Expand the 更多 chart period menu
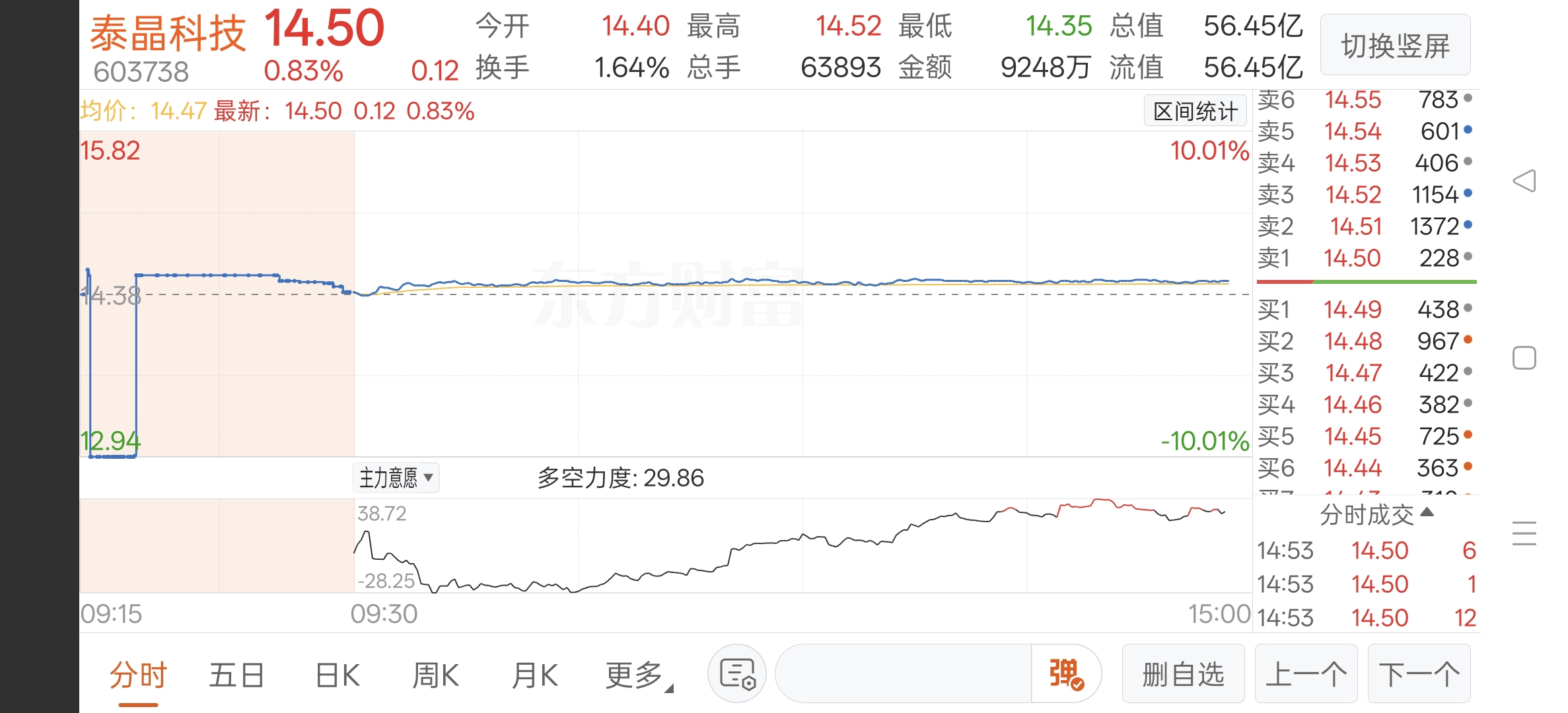The image size is (1568, 713). pos(634,675)
